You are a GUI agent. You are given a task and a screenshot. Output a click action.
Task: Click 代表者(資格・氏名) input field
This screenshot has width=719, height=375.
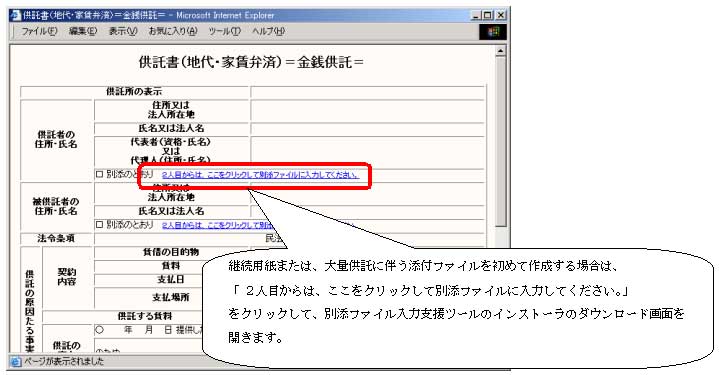click(367, 151)
